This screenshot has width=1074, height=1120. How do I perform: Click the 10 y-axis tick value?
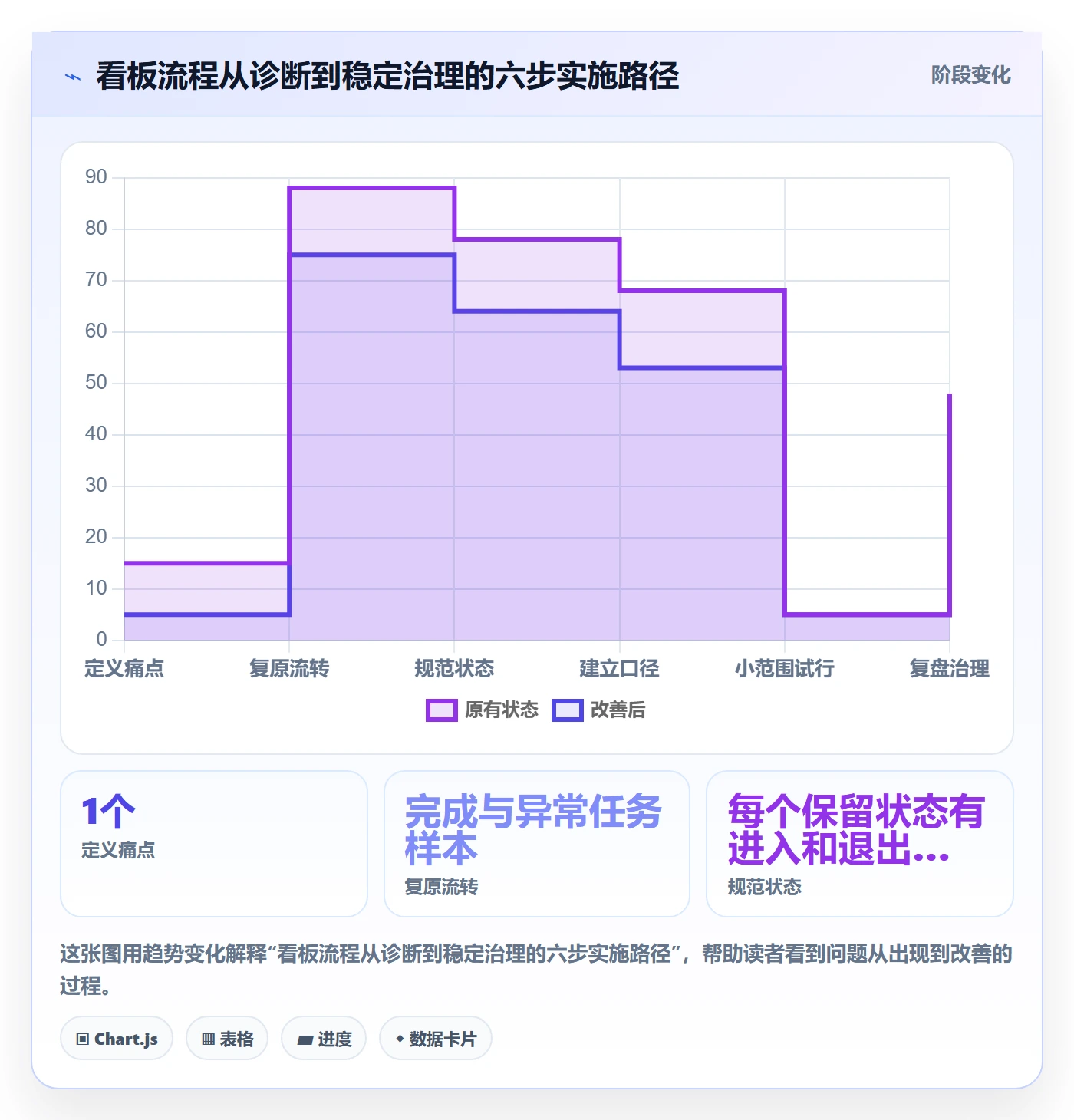point(96,588)
